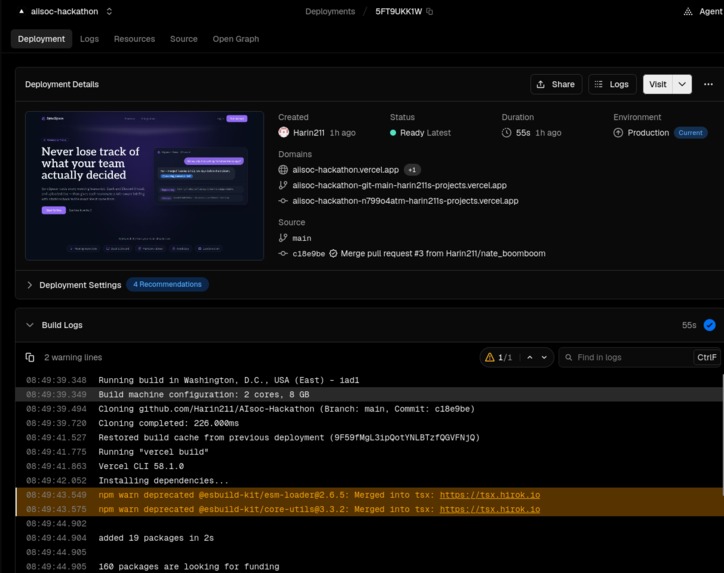Open tsx.hirok.io link in esm-loader warning
Viewport: 724px width, 573px height.
click(x=489, y=495)
